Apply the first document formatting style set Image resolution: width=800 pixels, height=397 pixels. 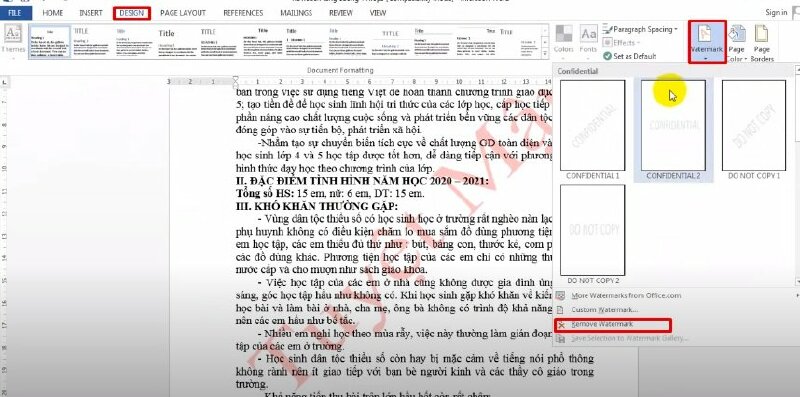point(50,42)
